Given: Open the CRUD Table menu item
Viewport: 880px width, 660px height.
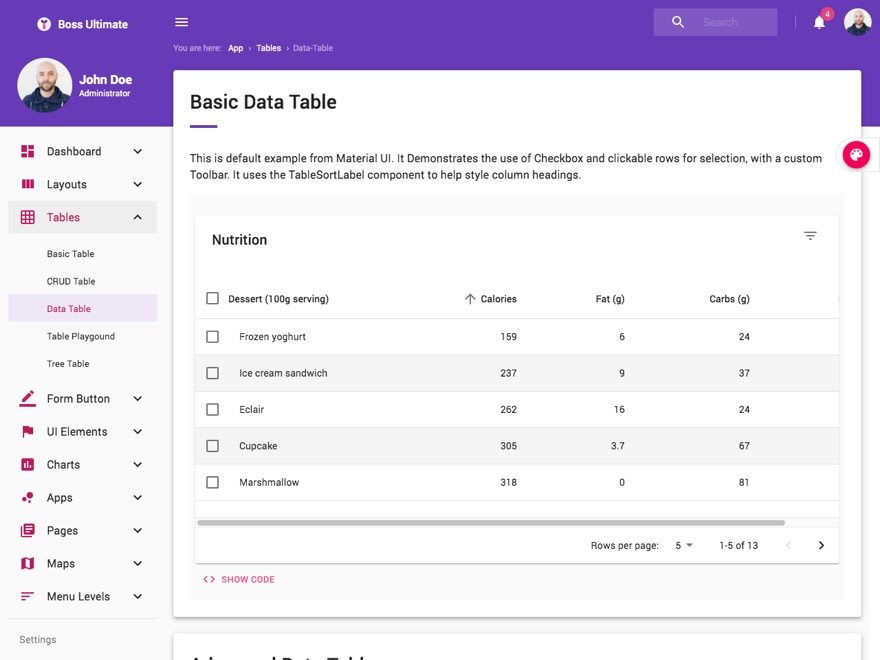Looking at the screenshot, I should (x=71, y=282).
